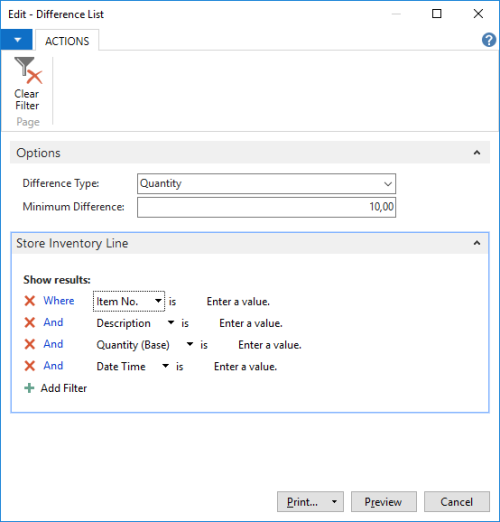Open the Difference Type combo box
The height and width of the screenshot is (522, 500).
266,184
